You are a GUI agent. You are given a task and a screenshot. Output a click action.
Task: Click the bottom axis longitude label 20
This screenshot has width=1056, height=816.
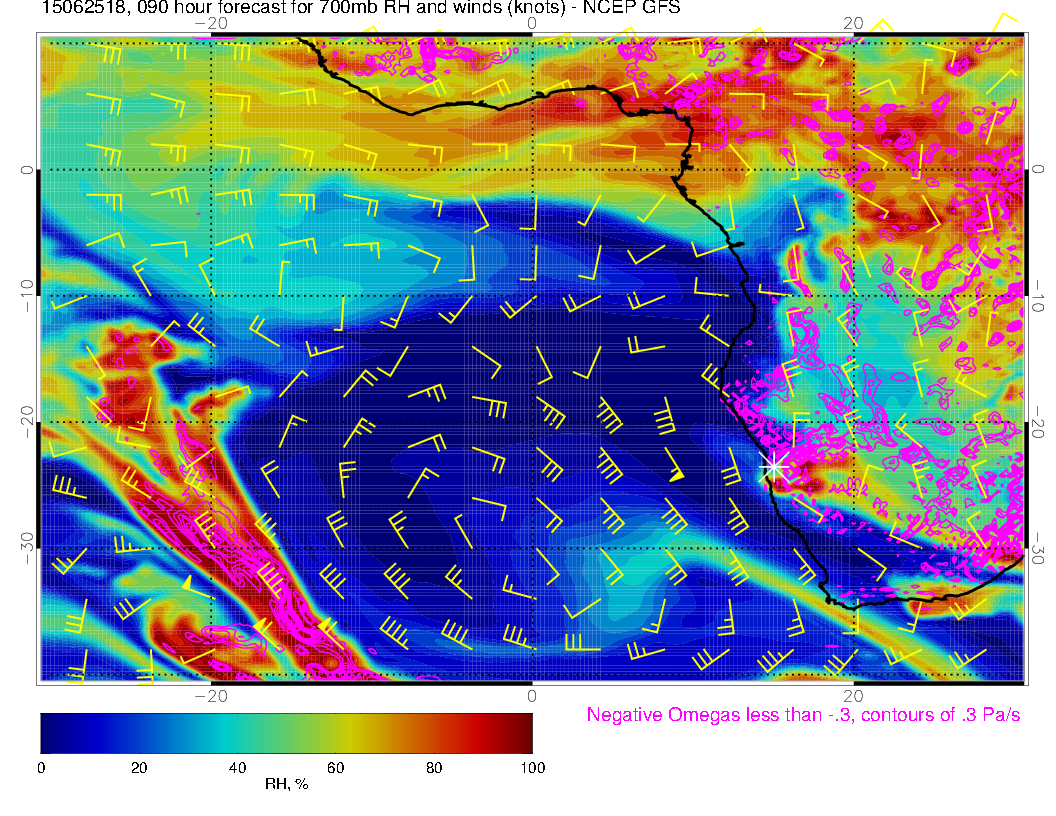[x=852, y=695]
